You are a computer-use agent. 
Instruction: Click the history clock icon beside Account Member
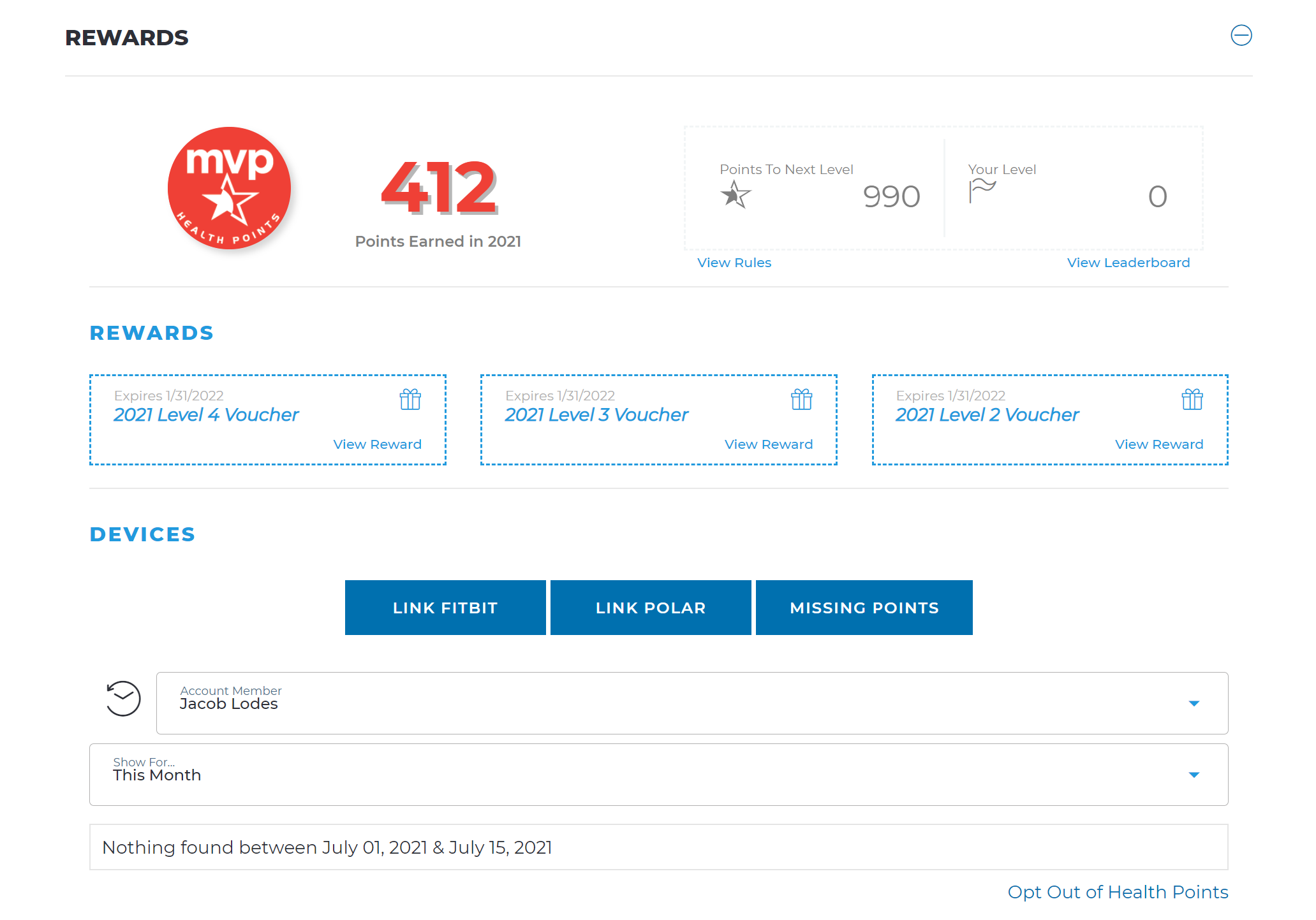tap(123, 699)
